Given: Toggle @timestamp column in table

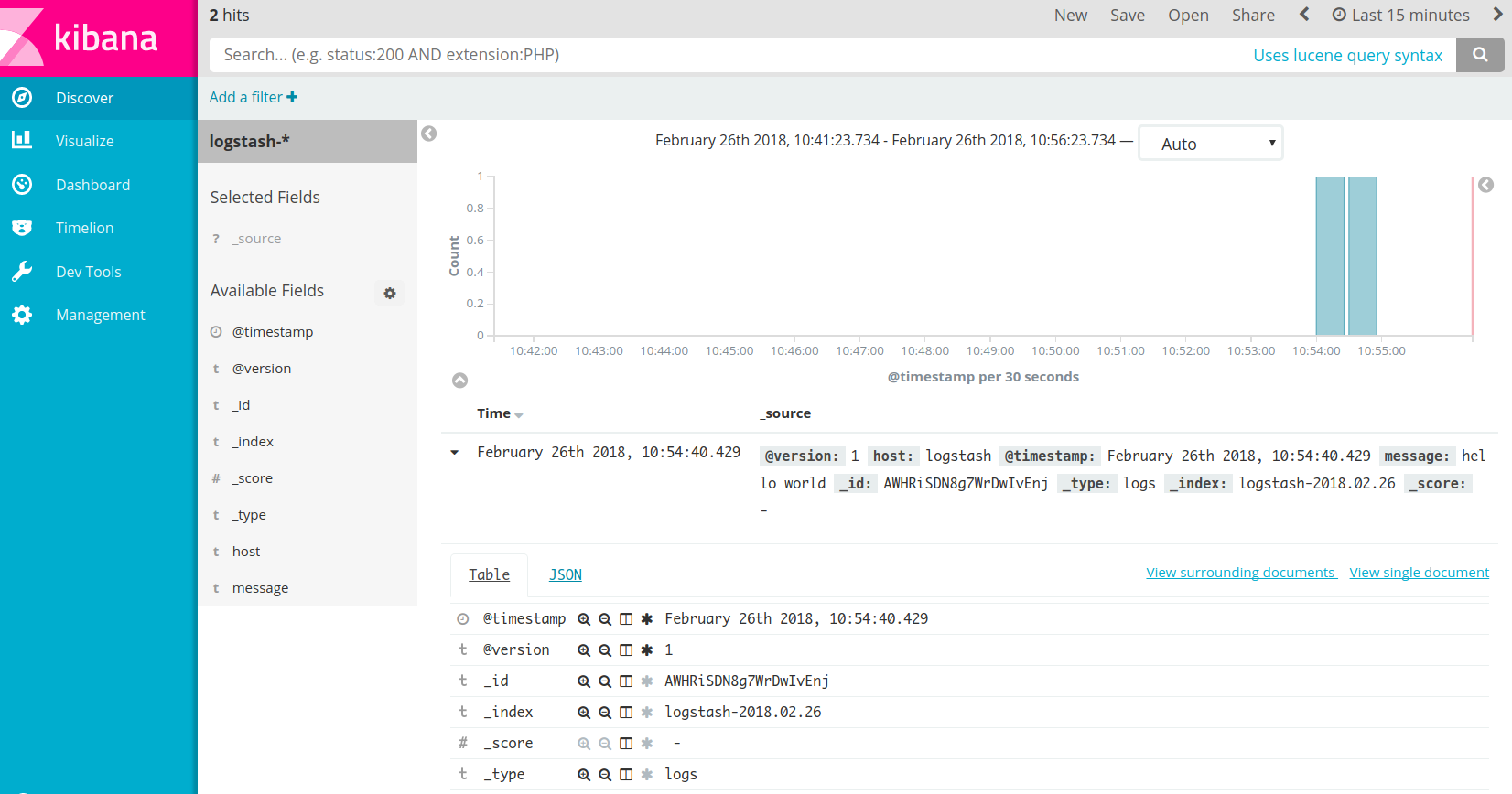Looking at the screenshot, I should pyautogui.click(x=626, y=619).
